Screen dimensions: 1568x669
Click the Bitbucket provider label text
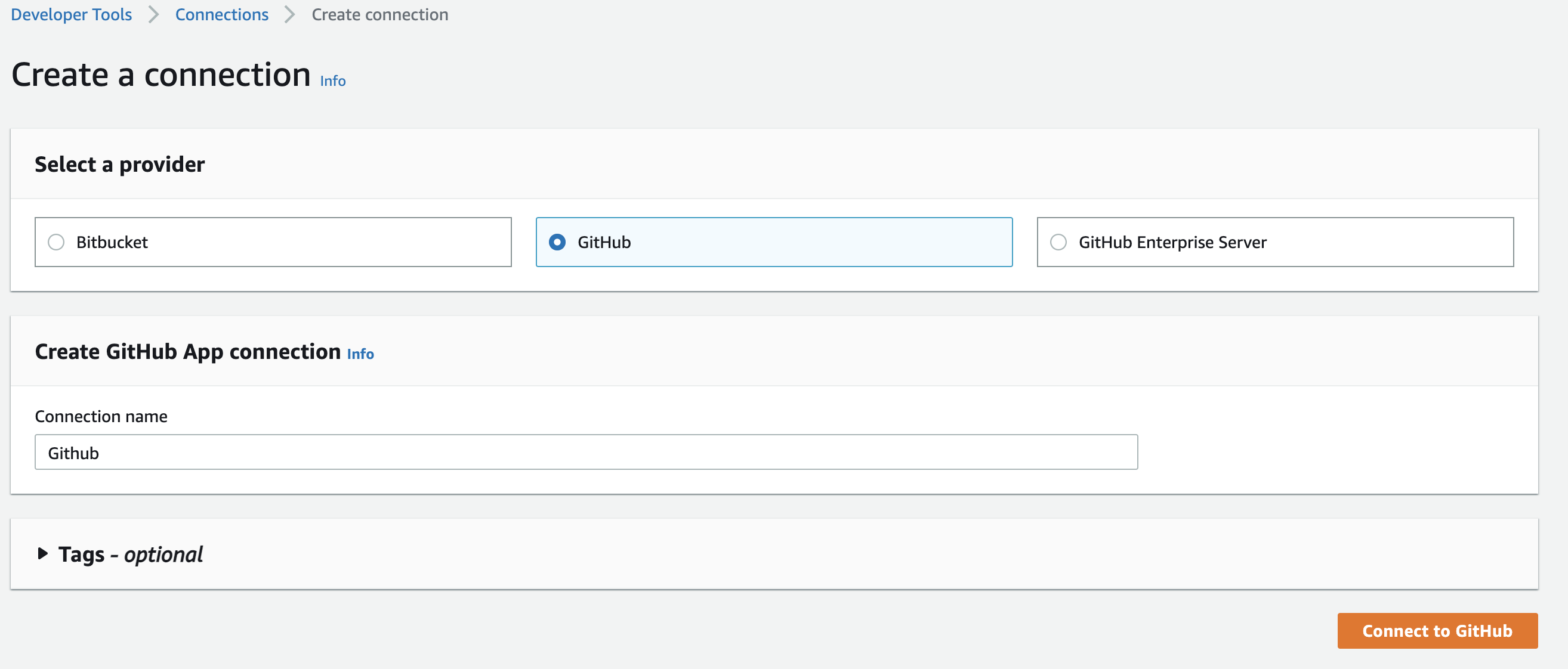(x=112, y=242)
